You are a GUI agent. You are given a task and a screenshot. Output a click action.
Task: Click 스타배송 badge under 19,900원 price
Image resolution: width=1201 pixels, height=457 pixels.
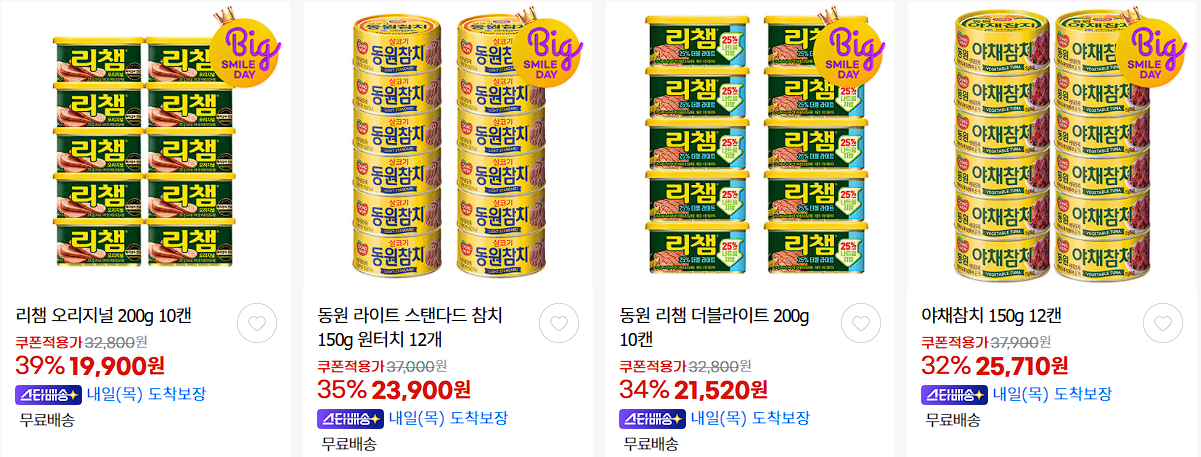tap(47, 394)
